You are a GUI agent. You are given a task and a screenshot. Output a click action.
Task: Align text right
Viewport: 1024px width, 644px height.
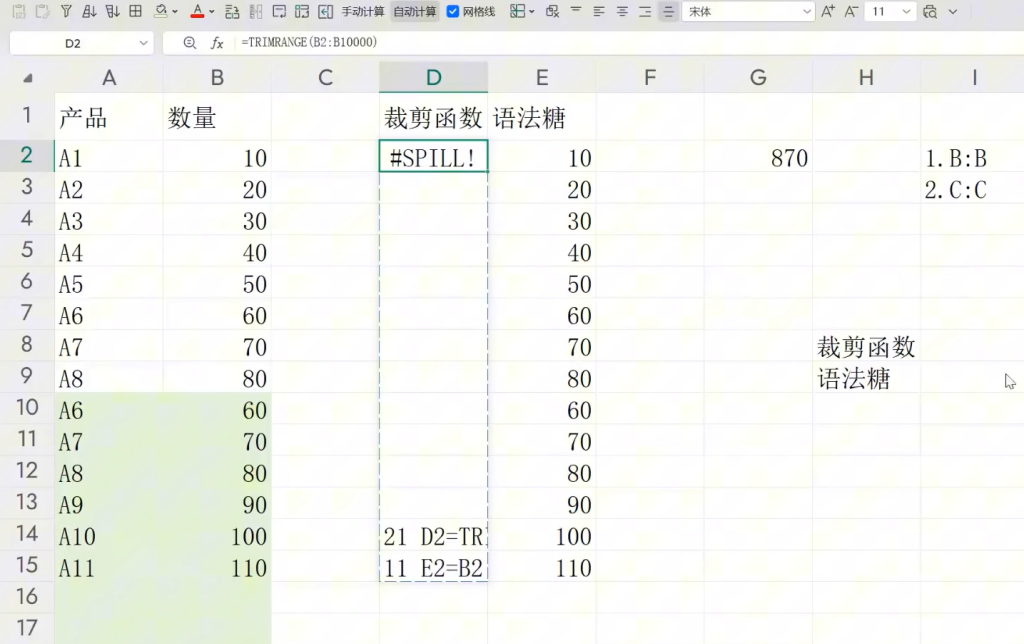pyautogui.click(x=645, y=11)
